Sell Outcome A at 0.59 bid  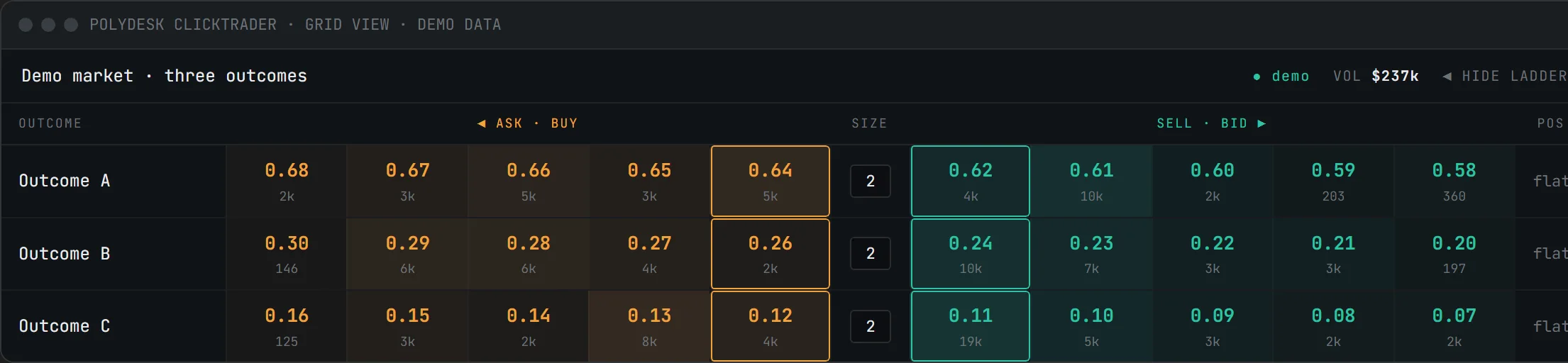pyautogui.click(x=1333, y=181)
